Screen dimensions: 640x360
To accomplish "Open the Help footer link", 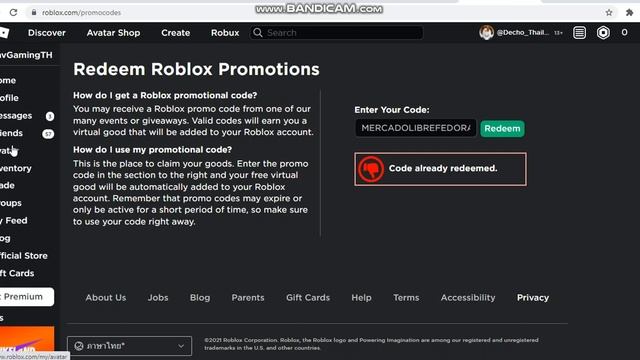I will point(362,298).
